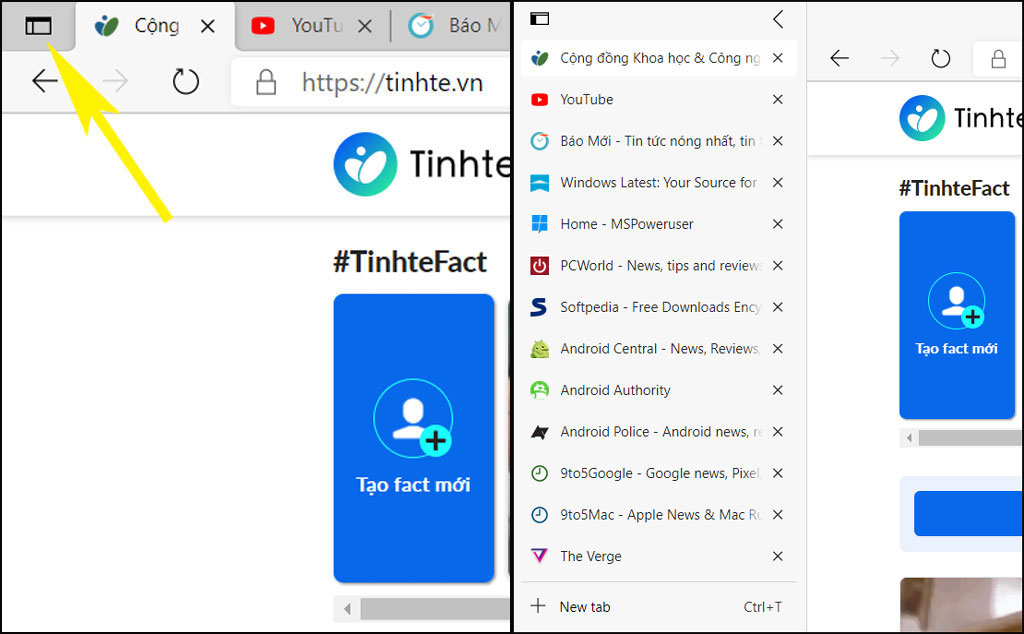Select Home - MSPoweruser tab
1024x634 pixels.
click(659, 224)
